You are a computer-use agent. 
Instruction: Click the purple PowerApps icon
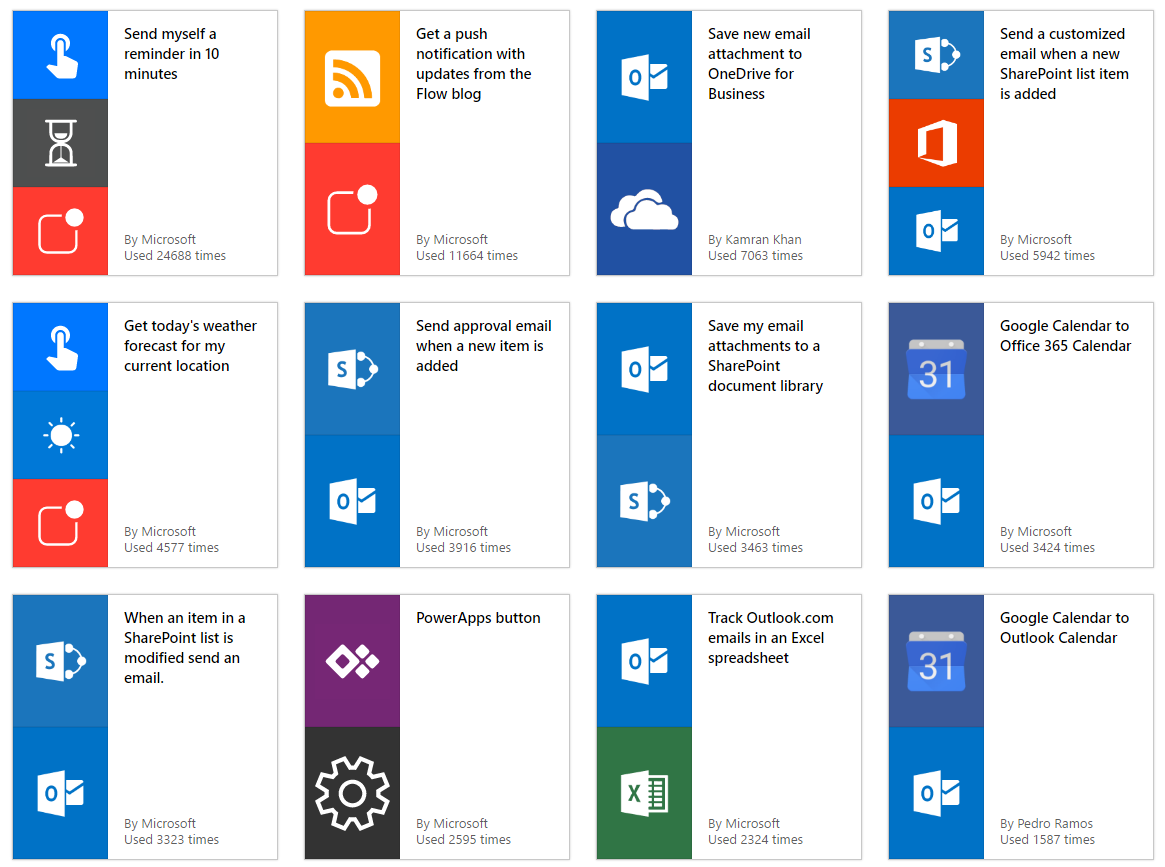pos(352,661)
